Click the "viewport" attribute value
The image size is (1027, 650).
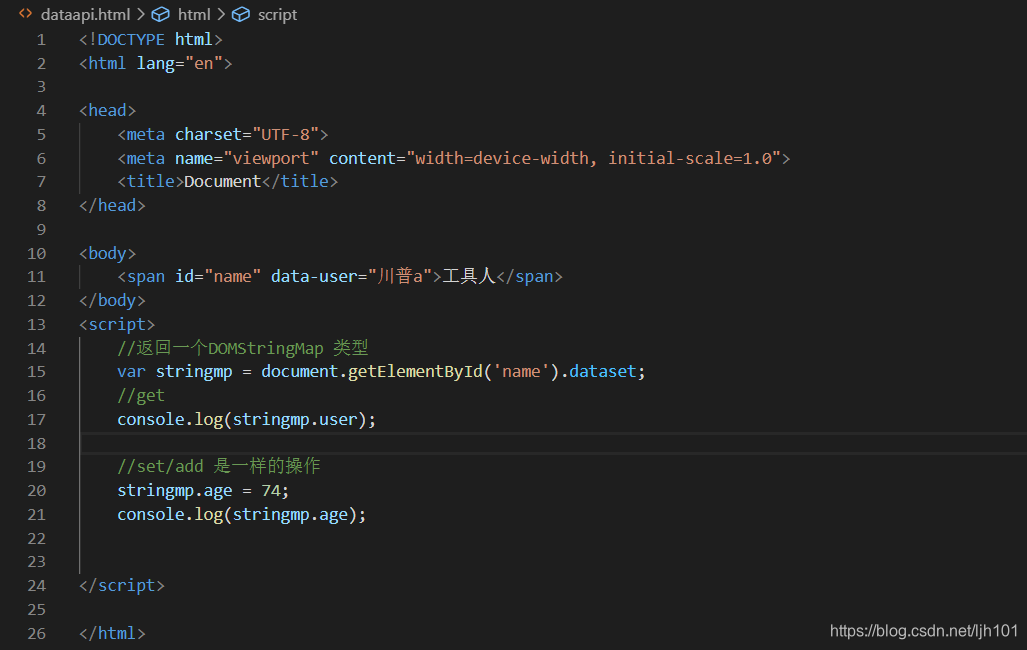pos(271,159)
